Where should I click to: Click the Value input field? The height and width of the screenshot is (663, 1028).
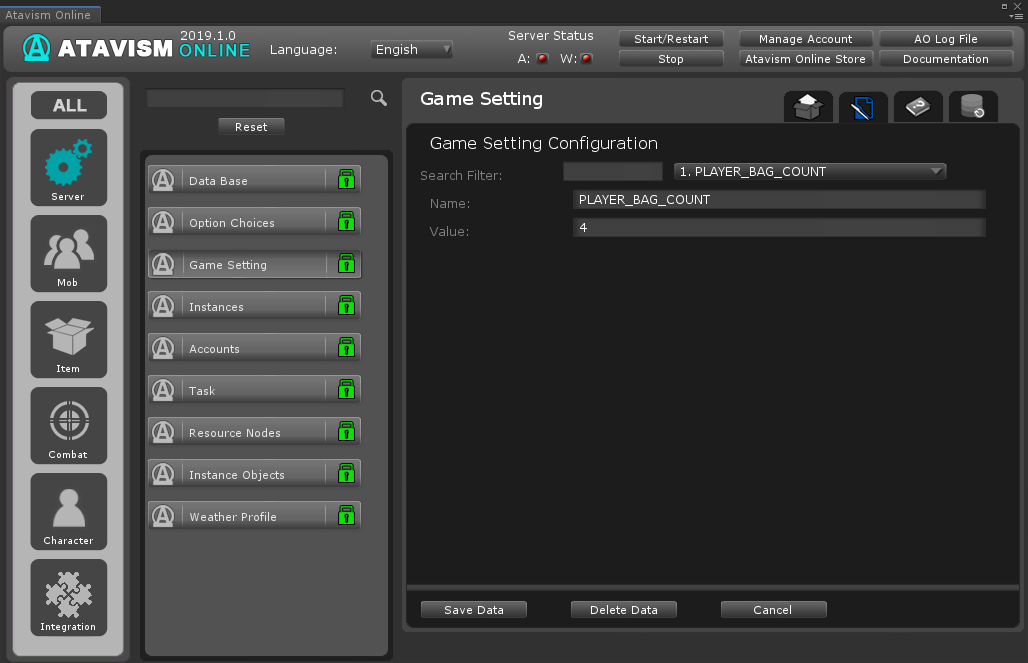coord(779,228)
